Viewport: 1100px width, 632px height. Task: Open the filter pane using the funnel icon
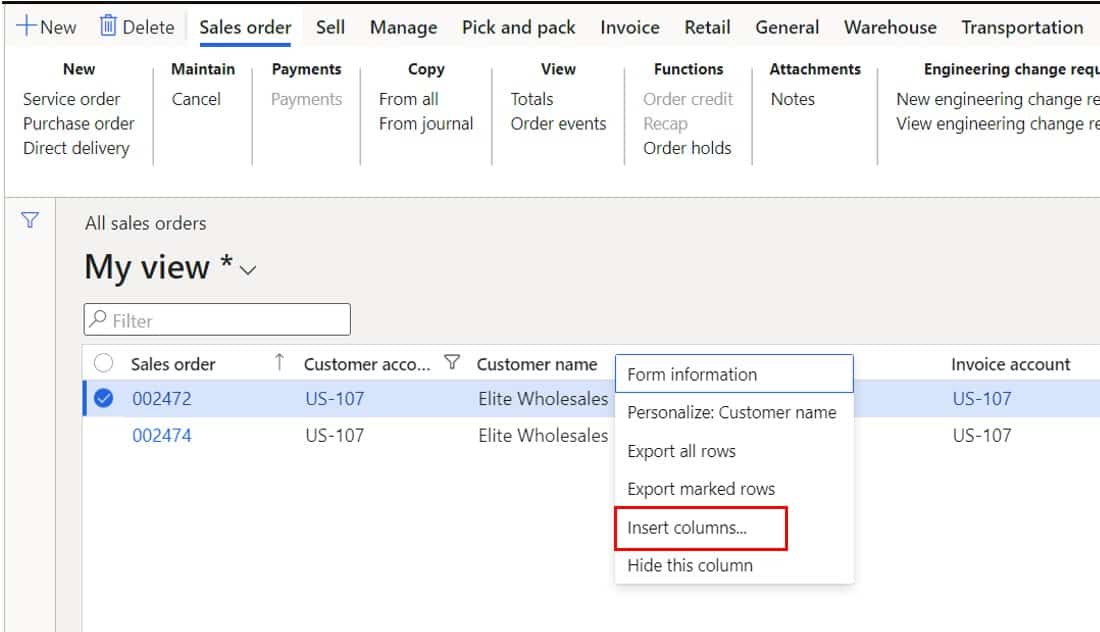(30, 219)
